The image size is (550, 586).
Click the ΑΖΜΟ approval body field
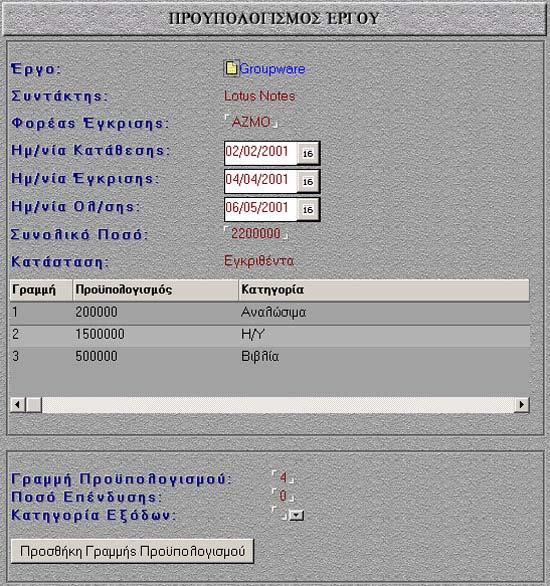pyautogui.click(x=251, y=122)
